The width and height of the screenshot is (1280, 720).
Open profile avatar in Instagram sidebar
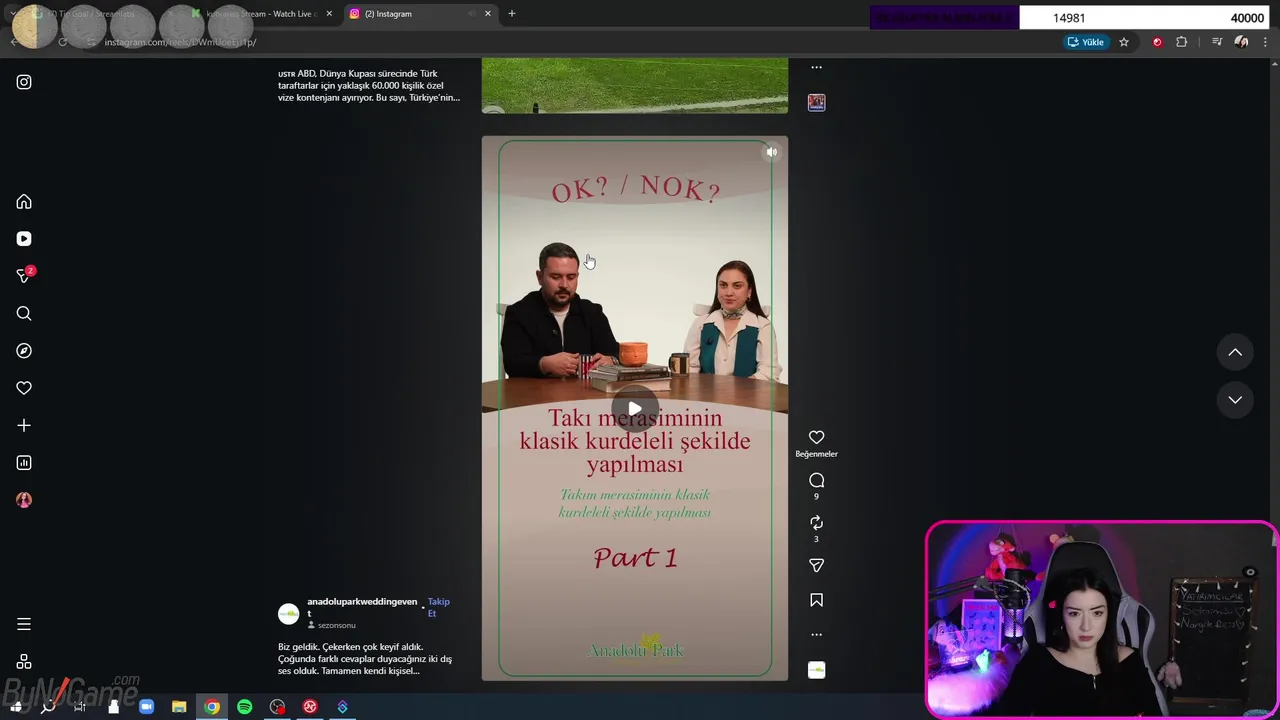click(x=24, y=500)
